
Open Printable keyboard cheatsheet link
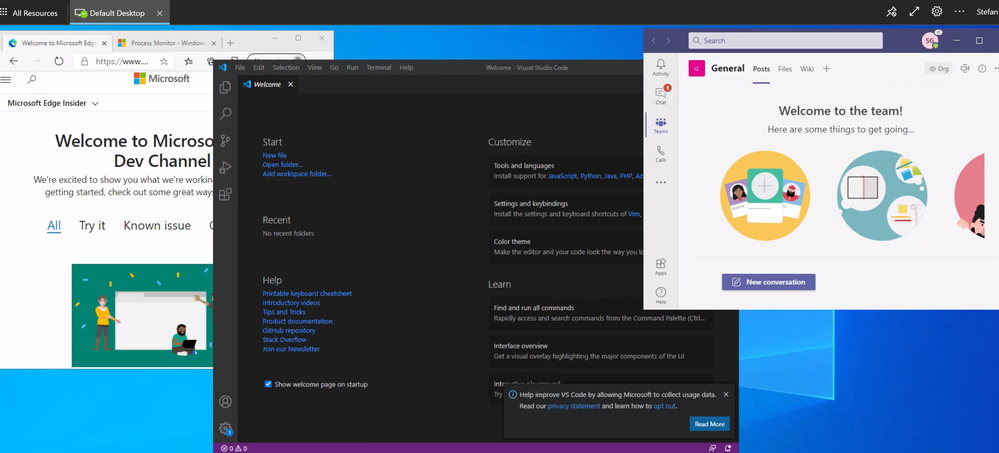[307, 294]
